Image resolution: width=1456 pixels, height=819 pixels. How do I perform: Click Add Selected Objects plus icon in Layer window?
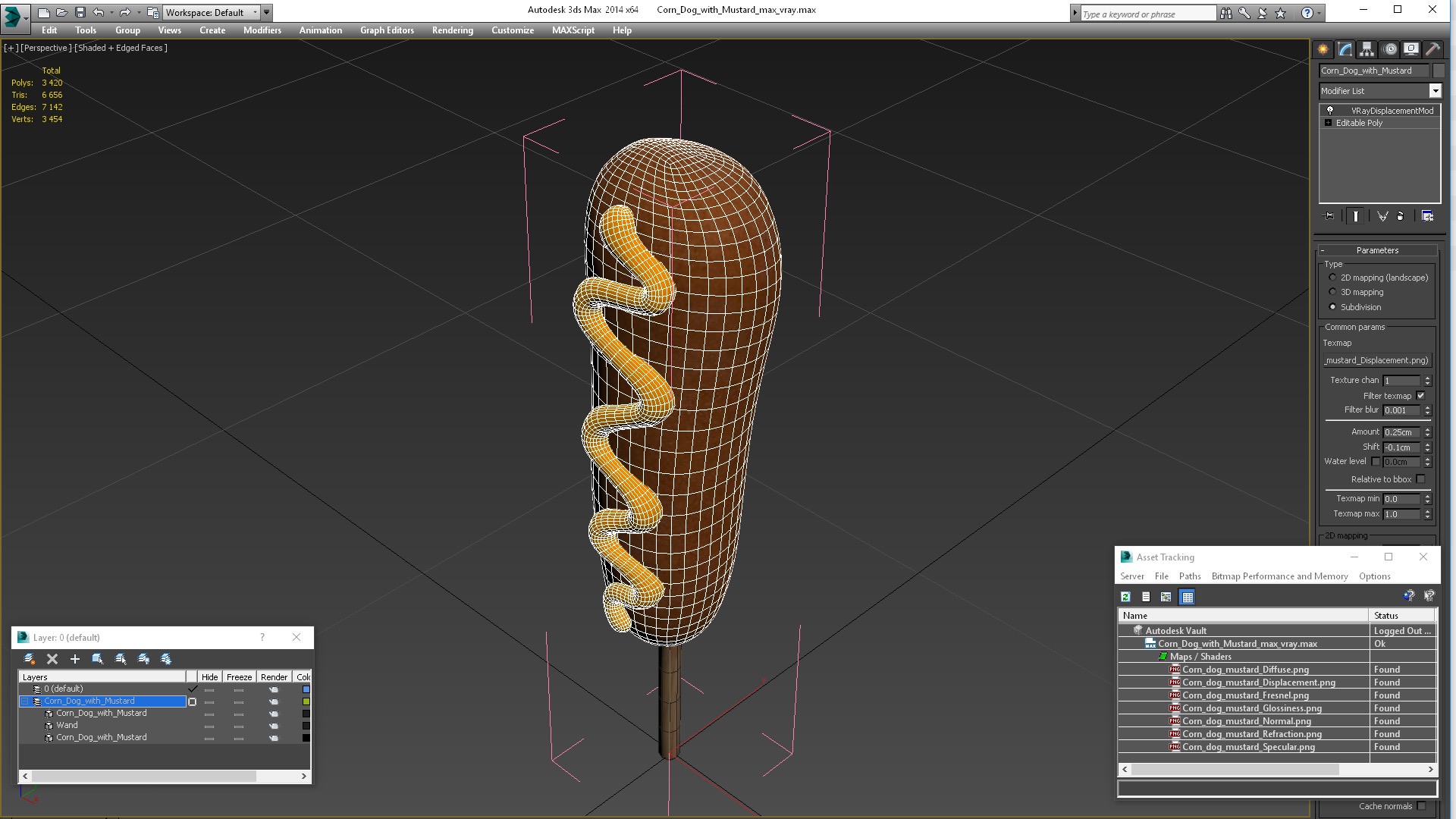coord(74,659)
